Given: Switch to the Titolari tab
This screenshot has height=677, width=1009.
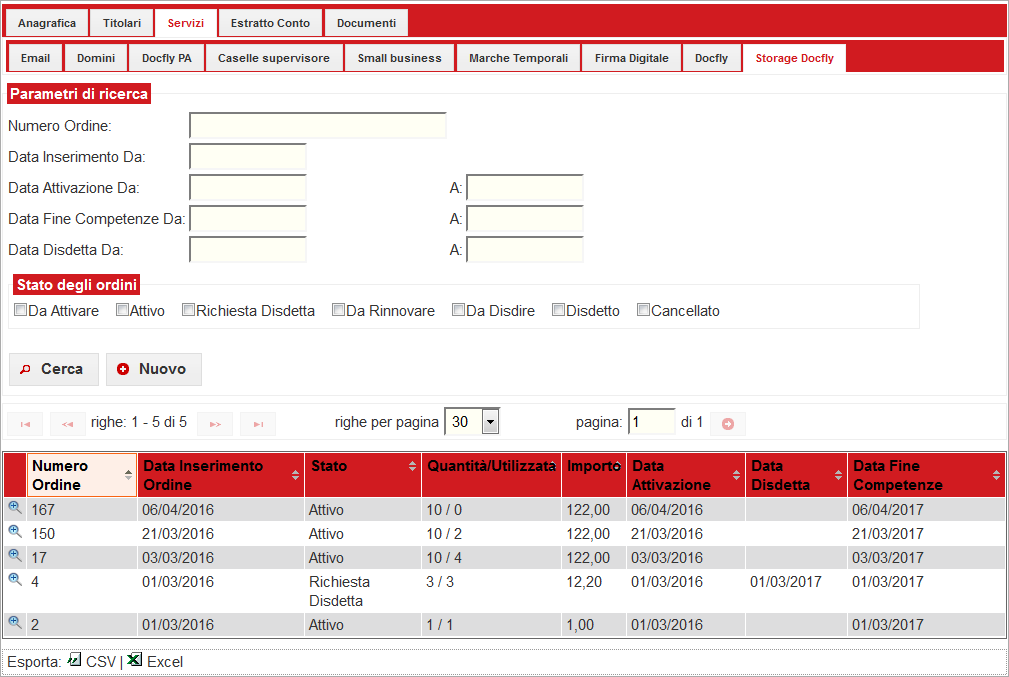Looking at the screenshot, I should click(122, 23).
